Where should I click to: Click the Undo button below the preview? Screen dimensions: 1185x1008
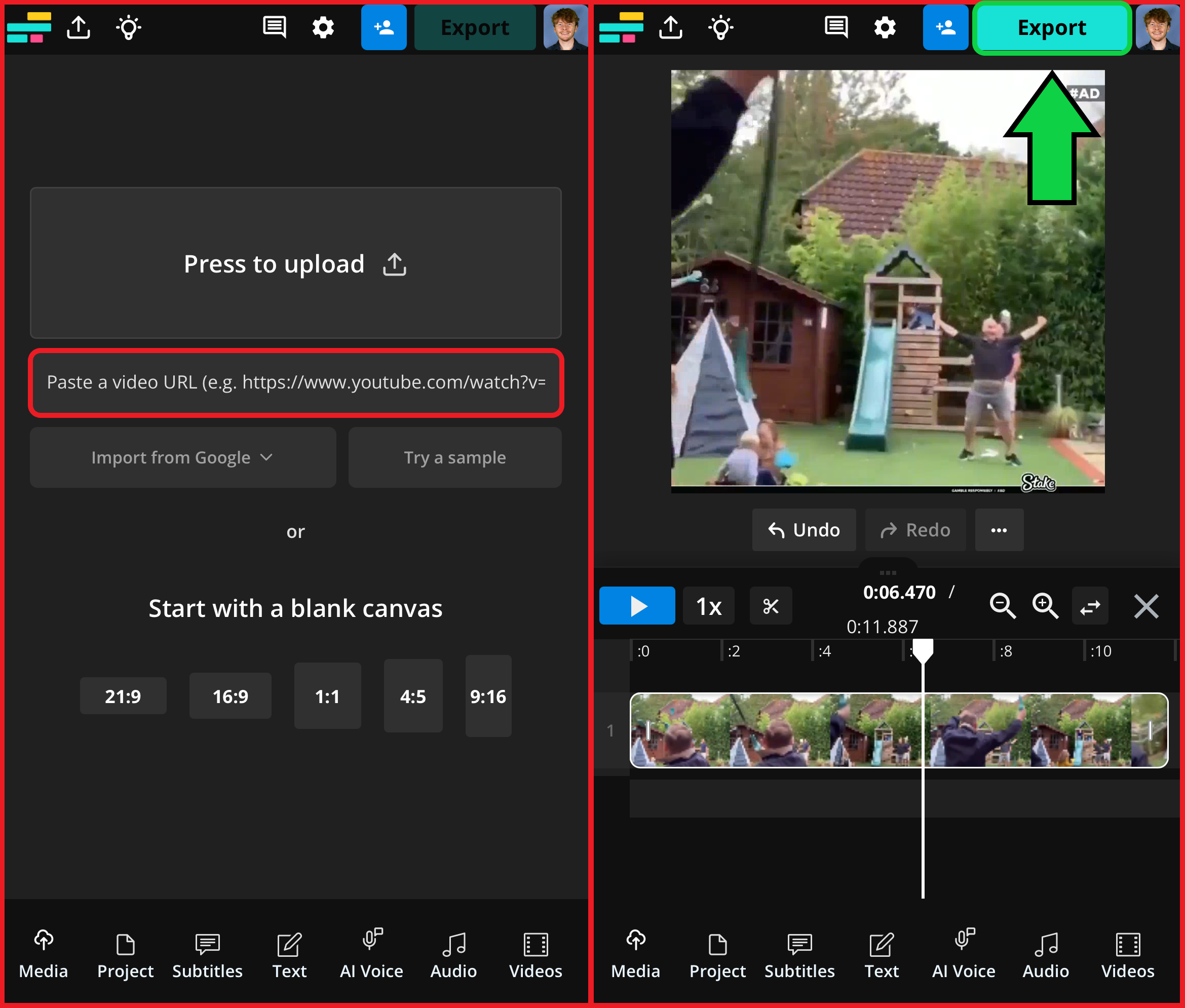(x=804, y=530)
